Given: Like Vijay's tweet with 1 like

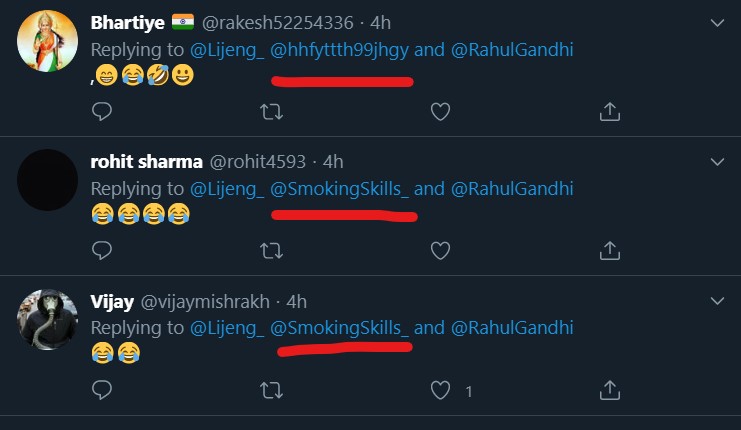Looking at the screenshot, I should (x=440, y=390).
